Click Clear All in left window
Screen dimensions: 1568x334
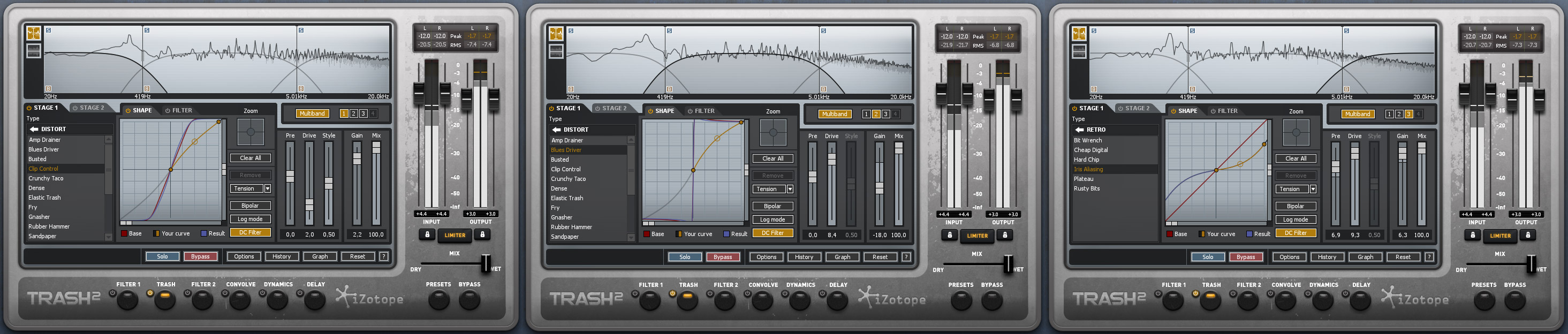click(250, 158)
